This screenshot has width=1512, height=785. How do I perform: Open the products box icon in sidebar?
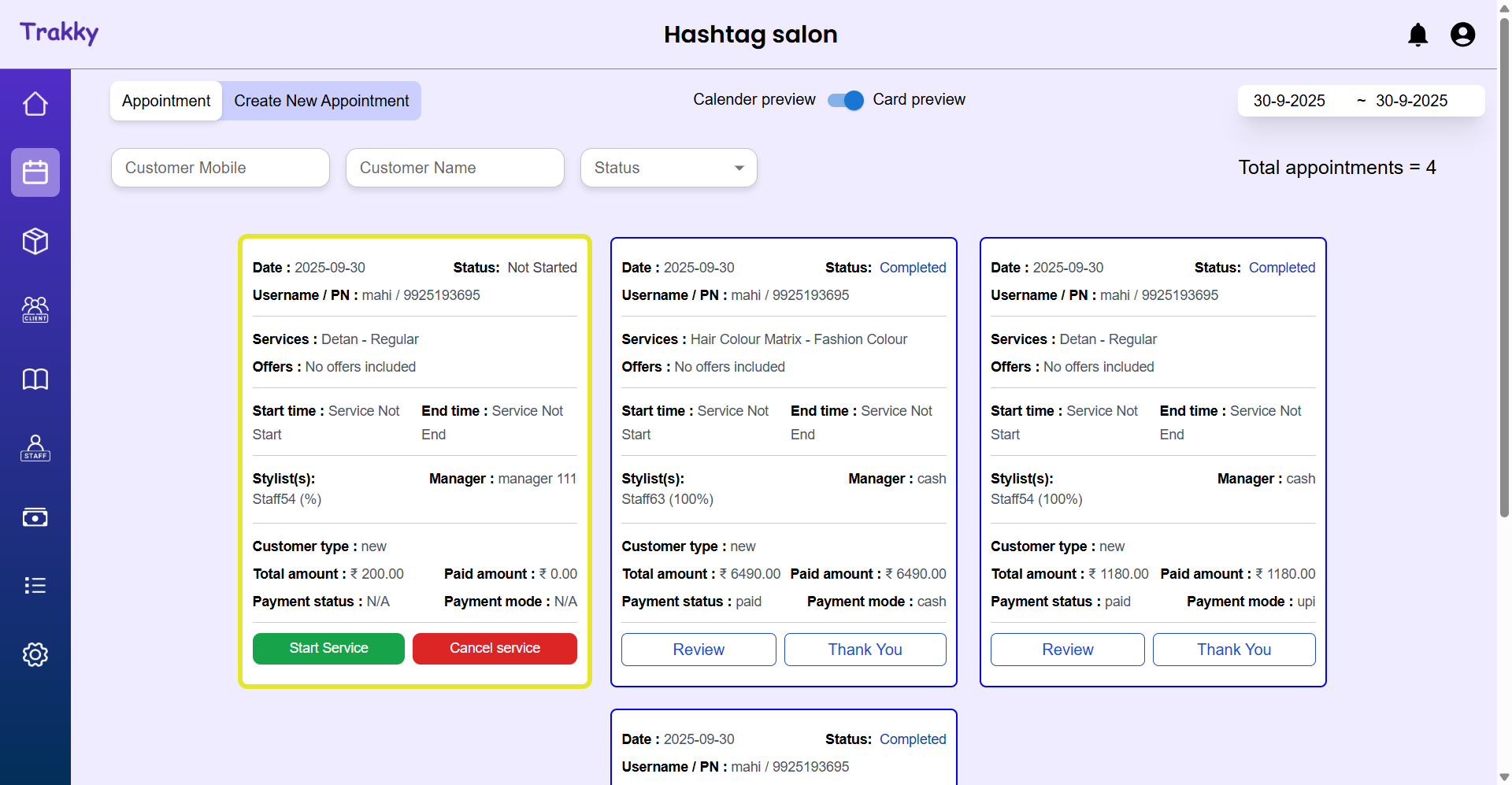[x=35, y=241]
